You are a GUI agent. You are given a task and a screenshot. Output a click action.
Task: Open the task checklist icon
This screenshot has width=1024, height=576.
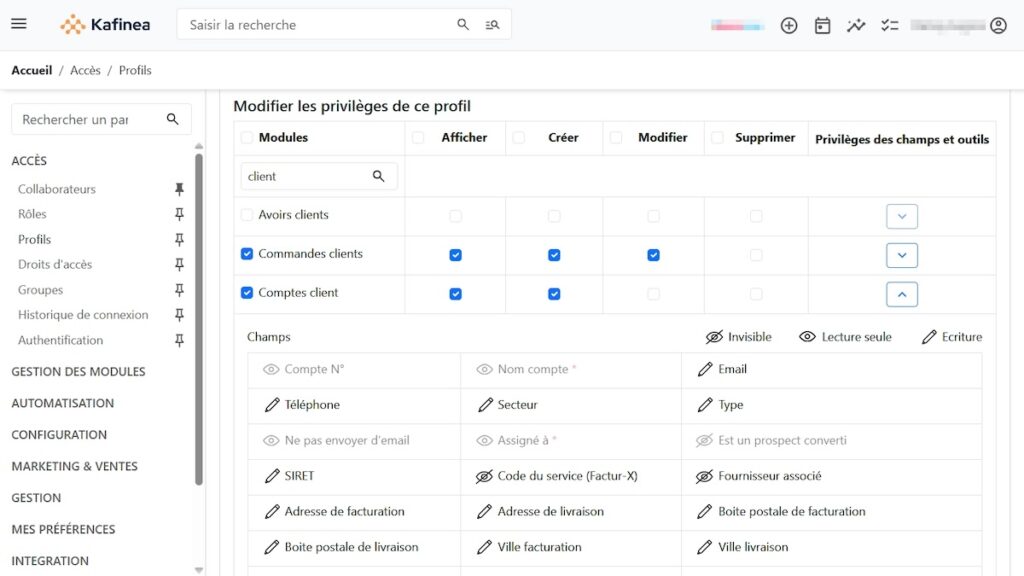[x=889, y=26]
